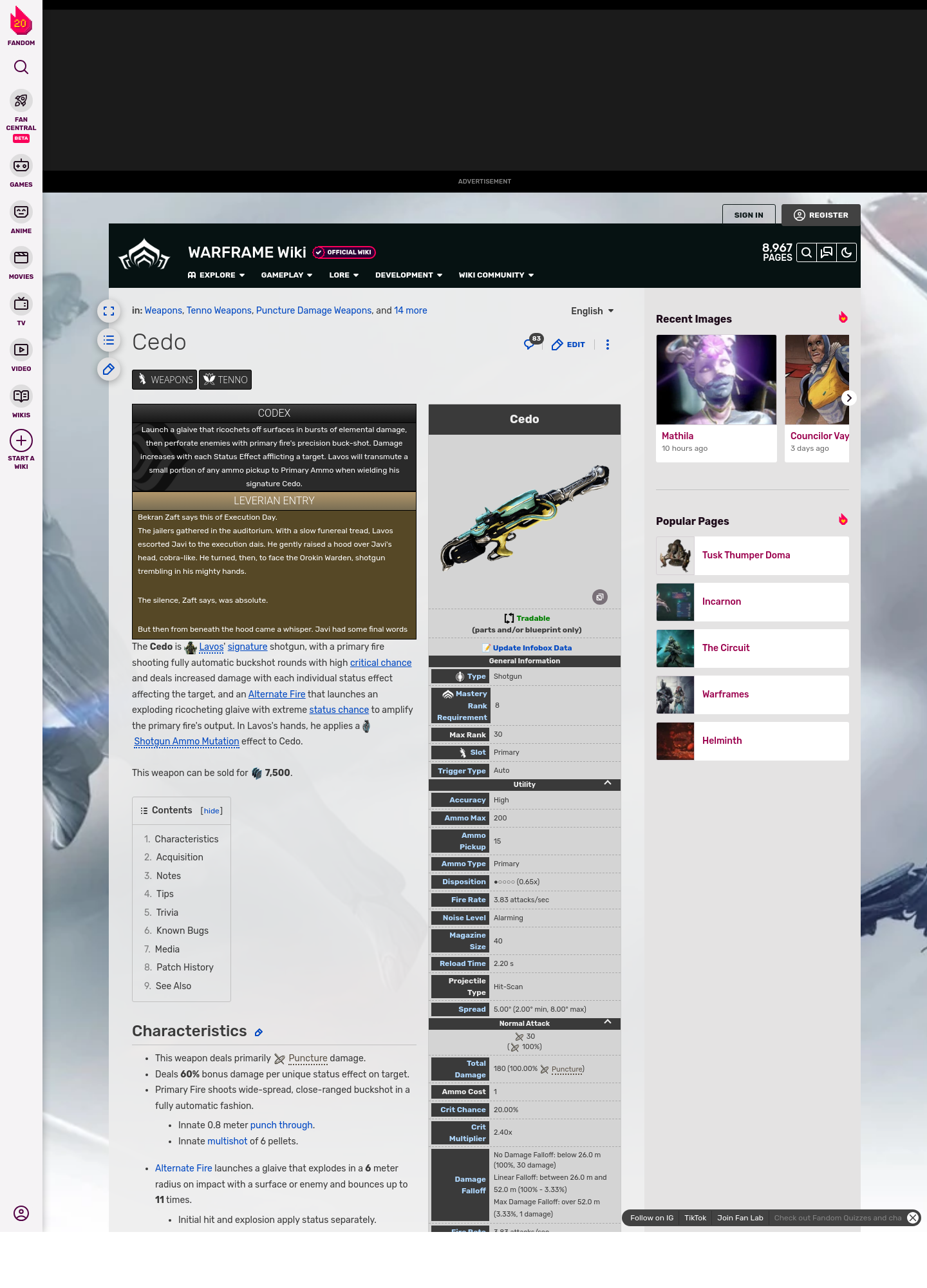The width and height of the screenshot is (927, 1288).
Task: Open the Wiki Community dropdown menu
Action: tap(496, 275)
